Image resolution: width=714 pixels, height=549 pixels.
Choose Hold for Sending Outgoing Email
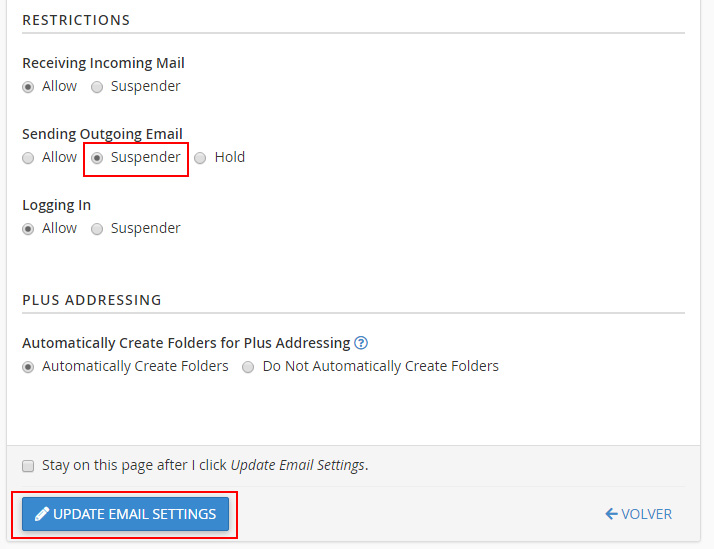[x=201, y=158]
